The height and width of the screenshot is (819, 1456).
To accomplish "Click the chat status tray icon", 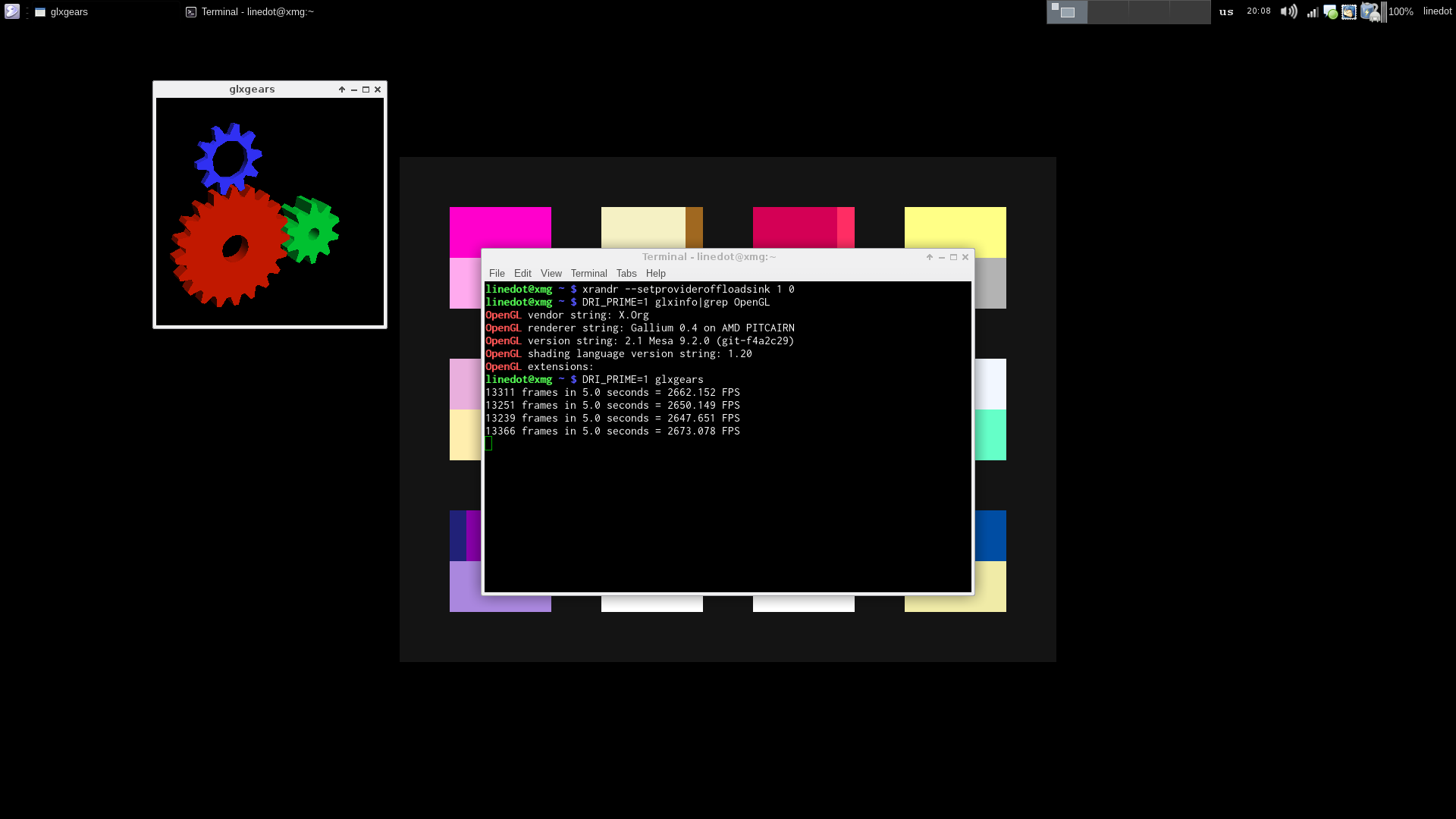I will 1330,11.
